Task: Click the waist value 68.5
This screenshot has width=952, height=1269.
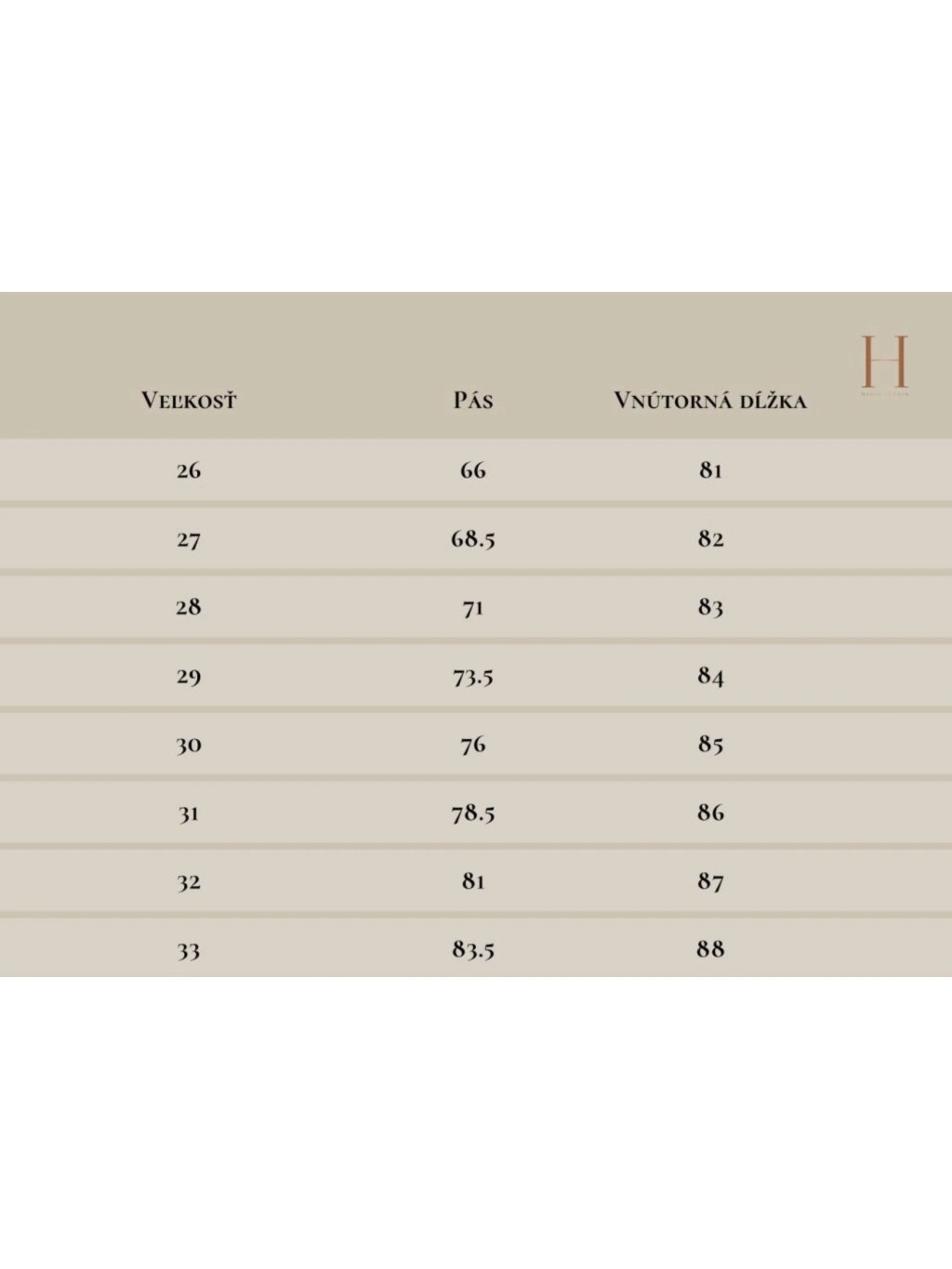Action: tap(473, 539)
